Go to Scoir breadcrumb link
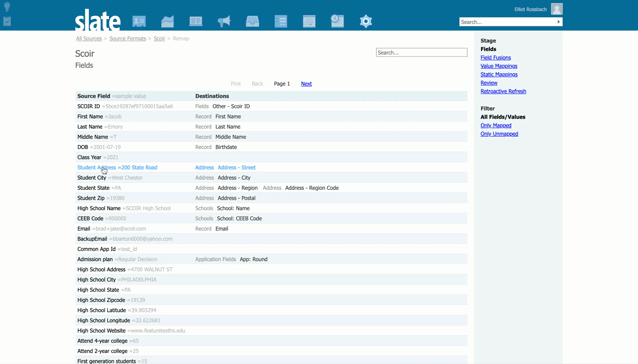Screen dimensions: 638x364 [x=160, y=39]
